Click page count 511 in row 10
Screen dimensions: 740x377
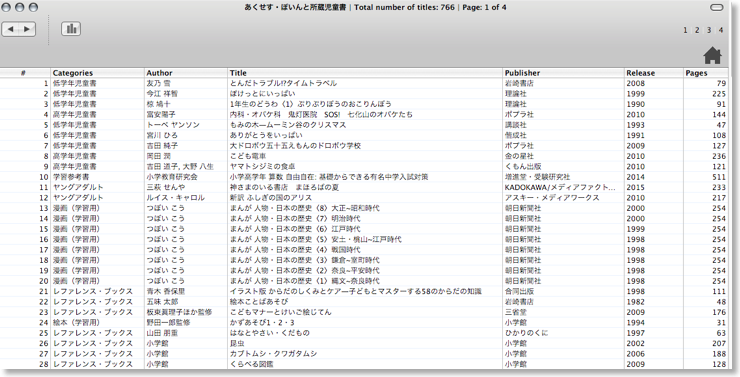point(719,177)
